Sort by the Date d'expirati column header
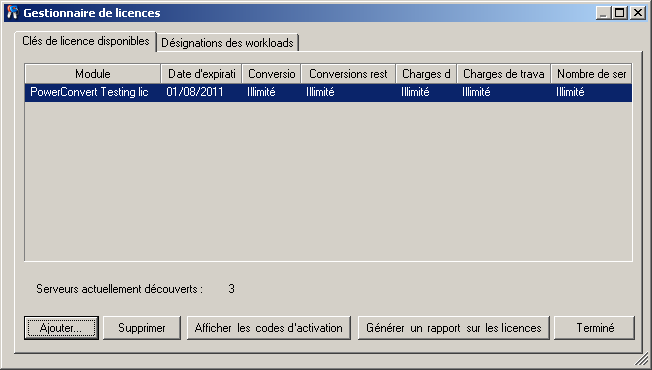The height and width of the screenshot is (370, 652). [x=201, y=74]
